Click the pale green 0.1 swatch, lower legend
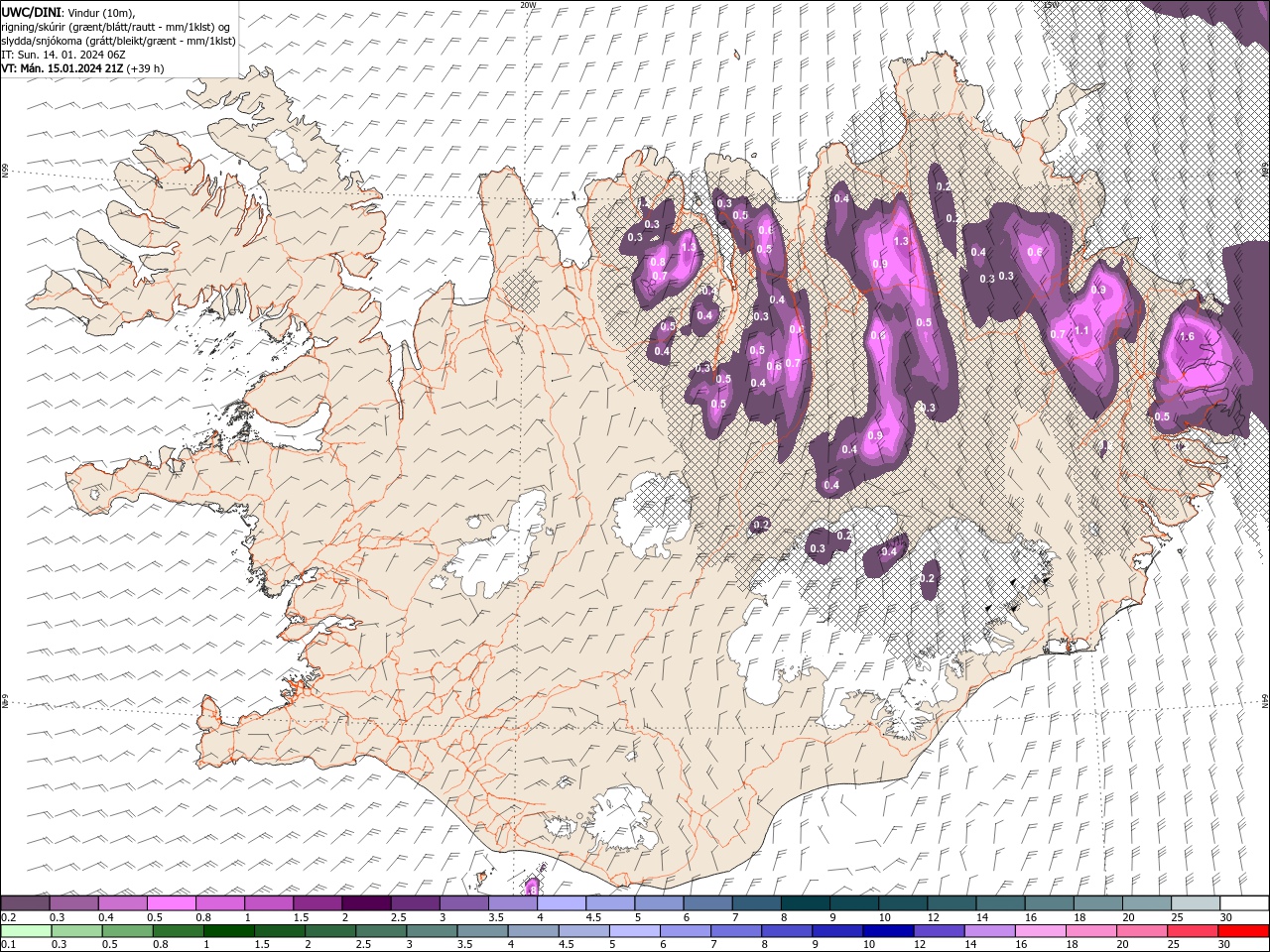 click(26, 931)
